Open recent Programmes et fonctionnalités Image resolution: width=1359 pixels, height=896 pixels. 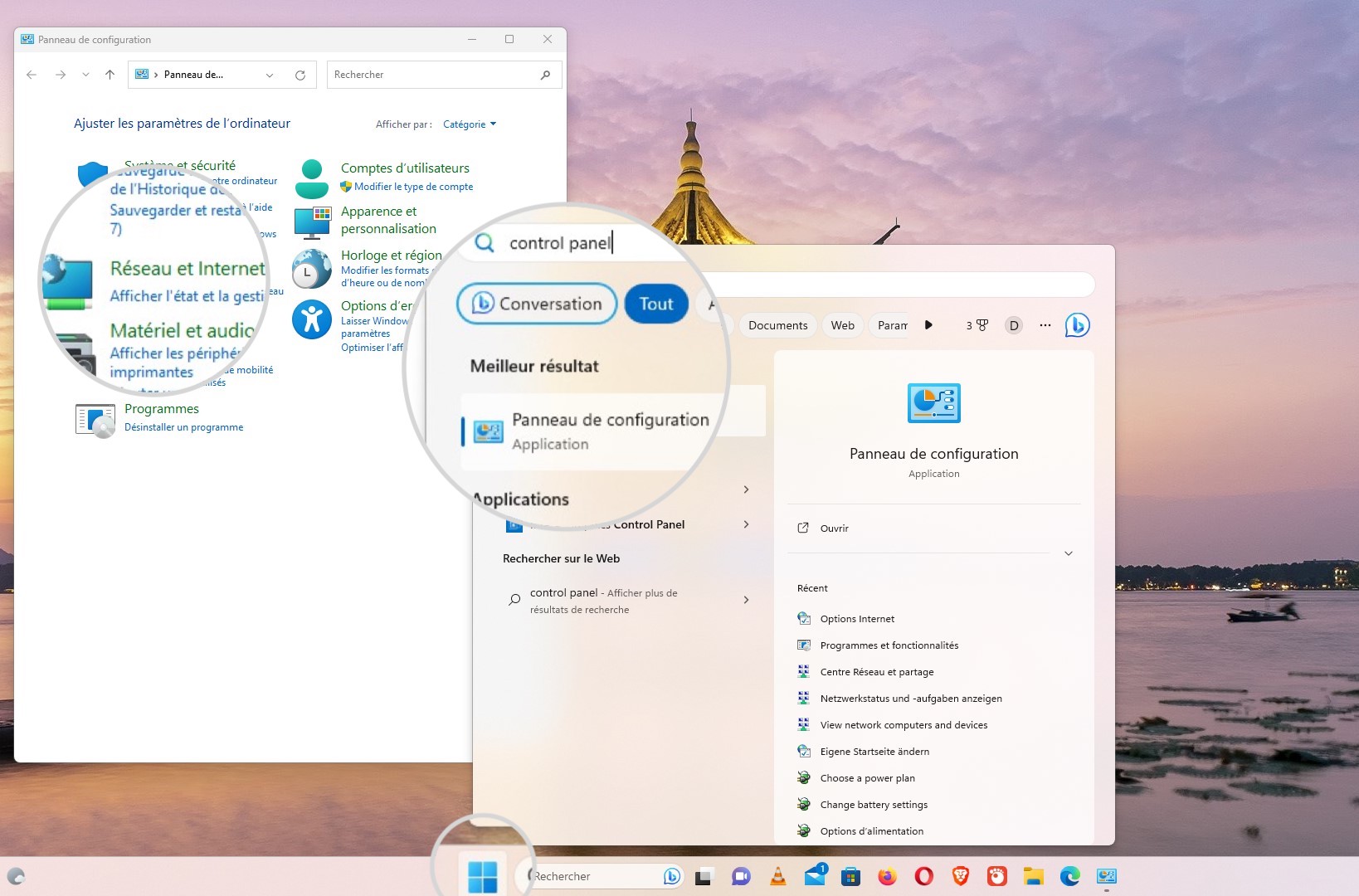pyautogui.click(x=889, y=645)
